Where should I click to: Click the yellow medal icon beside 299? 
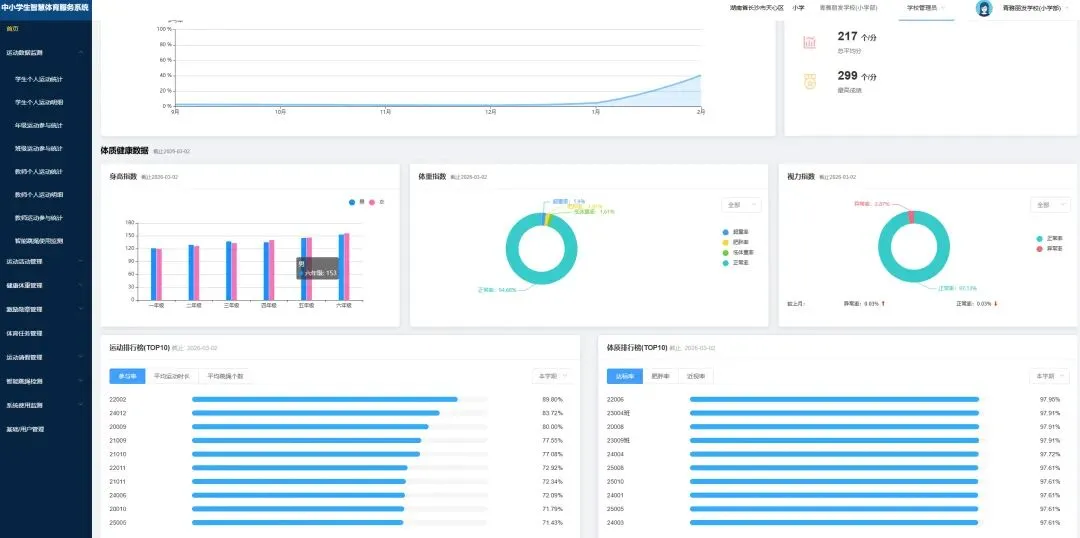click(x=809, y=82)
